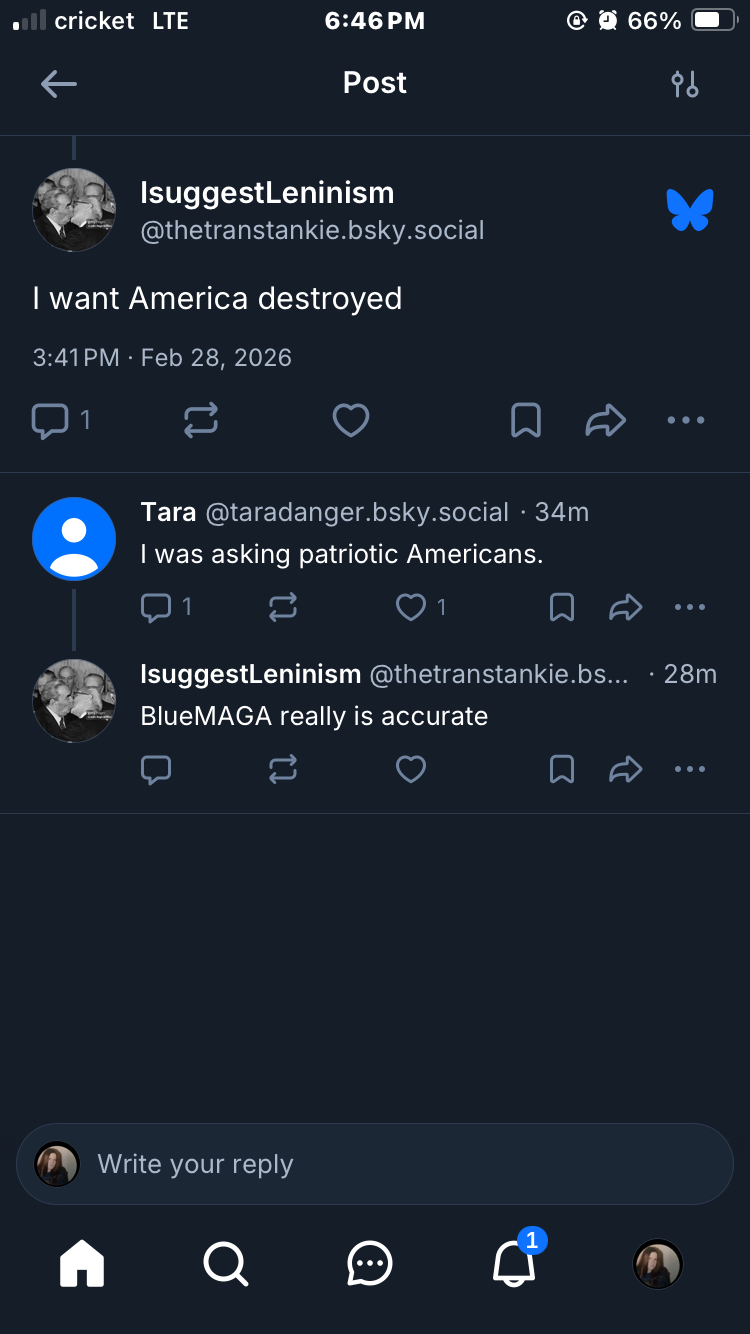Viewport: 750px width, 1334px height.
Task: Repost Tara's reply
Action: click(283, 607)
